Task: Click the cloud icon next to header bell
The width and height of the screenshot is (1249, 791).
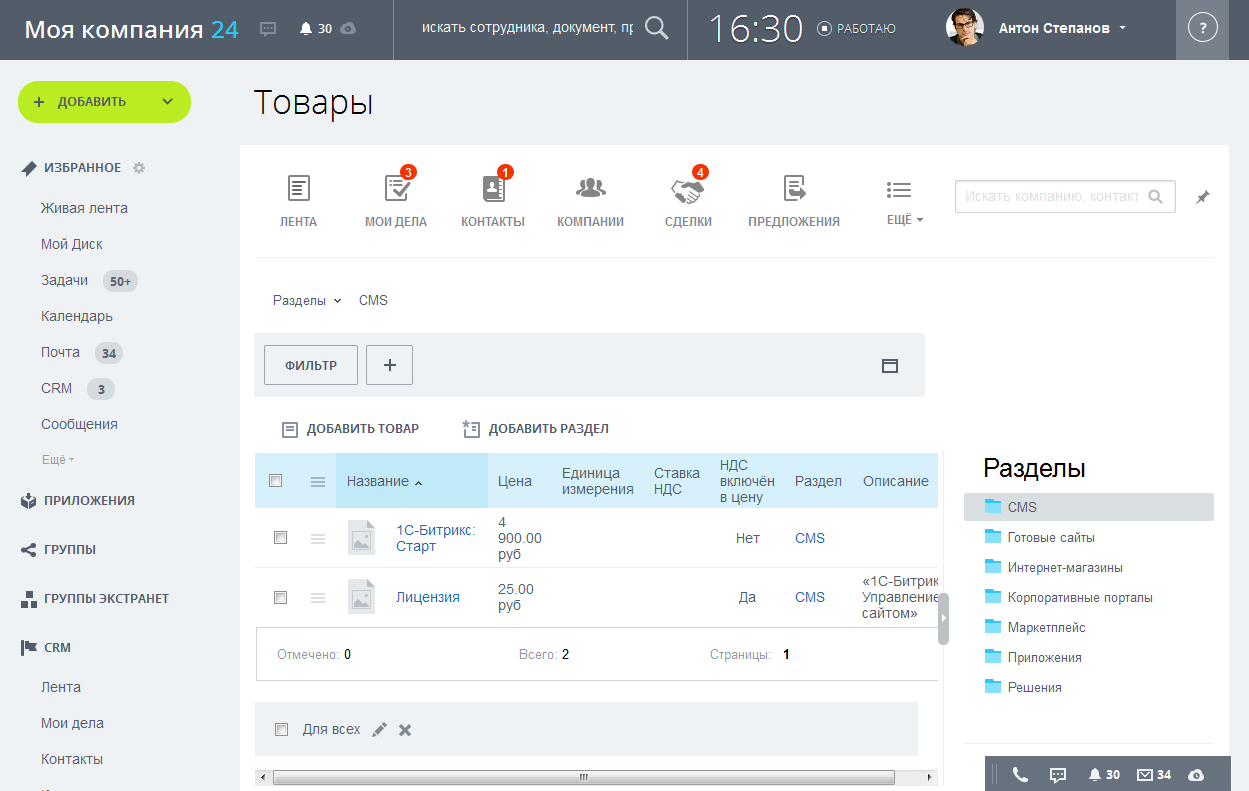Action: [x=348, y=29]
